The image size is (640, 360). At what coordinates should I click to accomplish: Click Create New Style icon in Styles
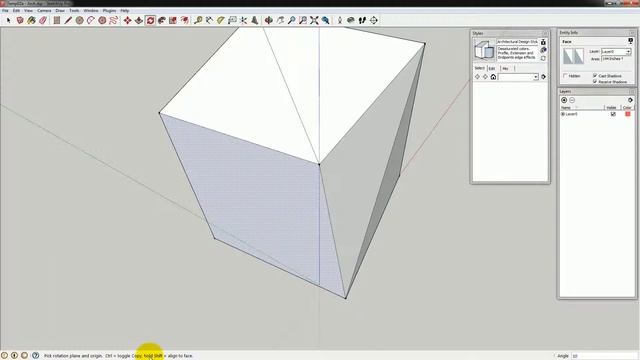point(543,50)
